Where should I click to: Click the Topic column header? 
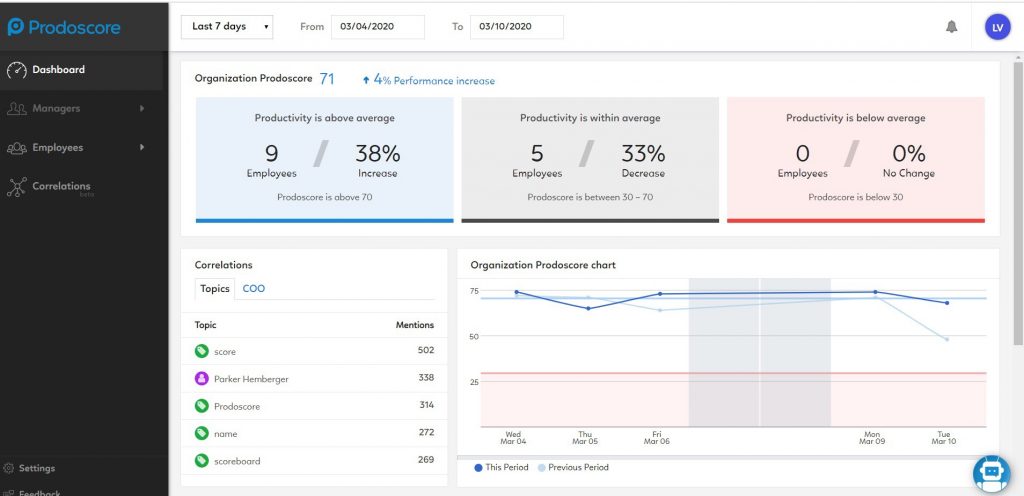pyautogui.click(x=205, y=325)
